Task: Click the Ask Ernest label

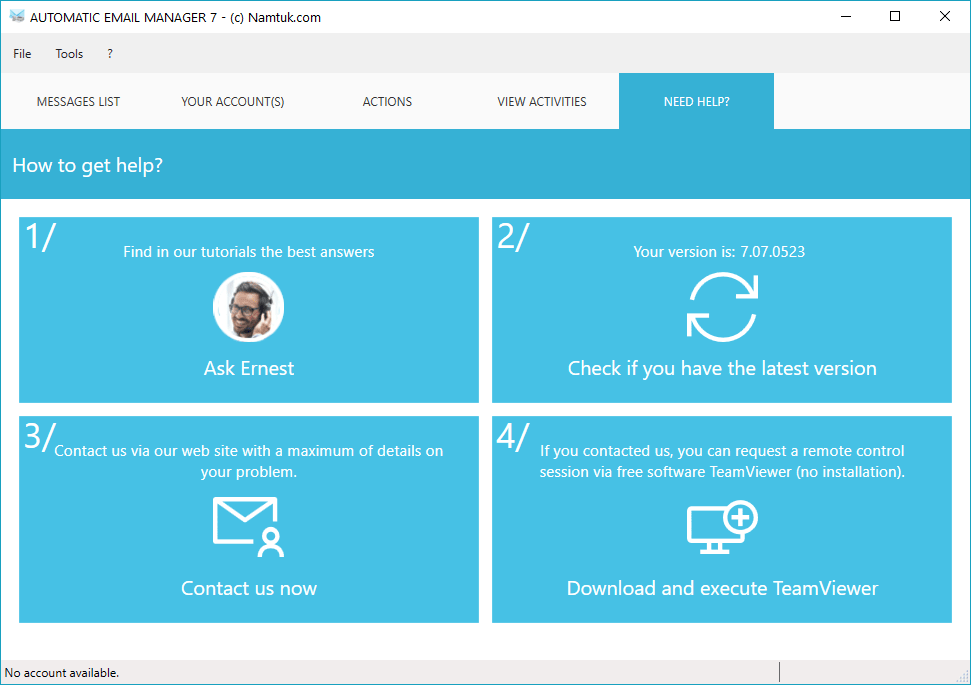Action: coord(249,368)
